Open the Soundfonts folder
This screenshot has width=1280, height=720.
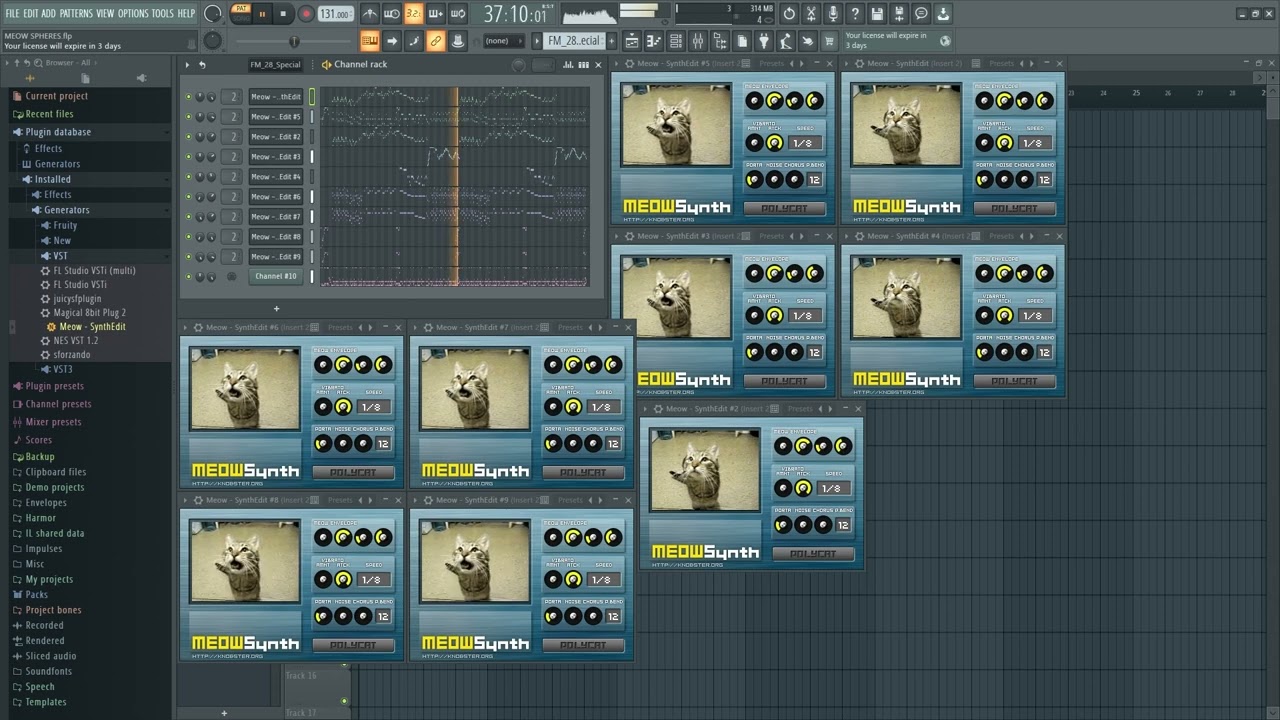click(48, 671)
